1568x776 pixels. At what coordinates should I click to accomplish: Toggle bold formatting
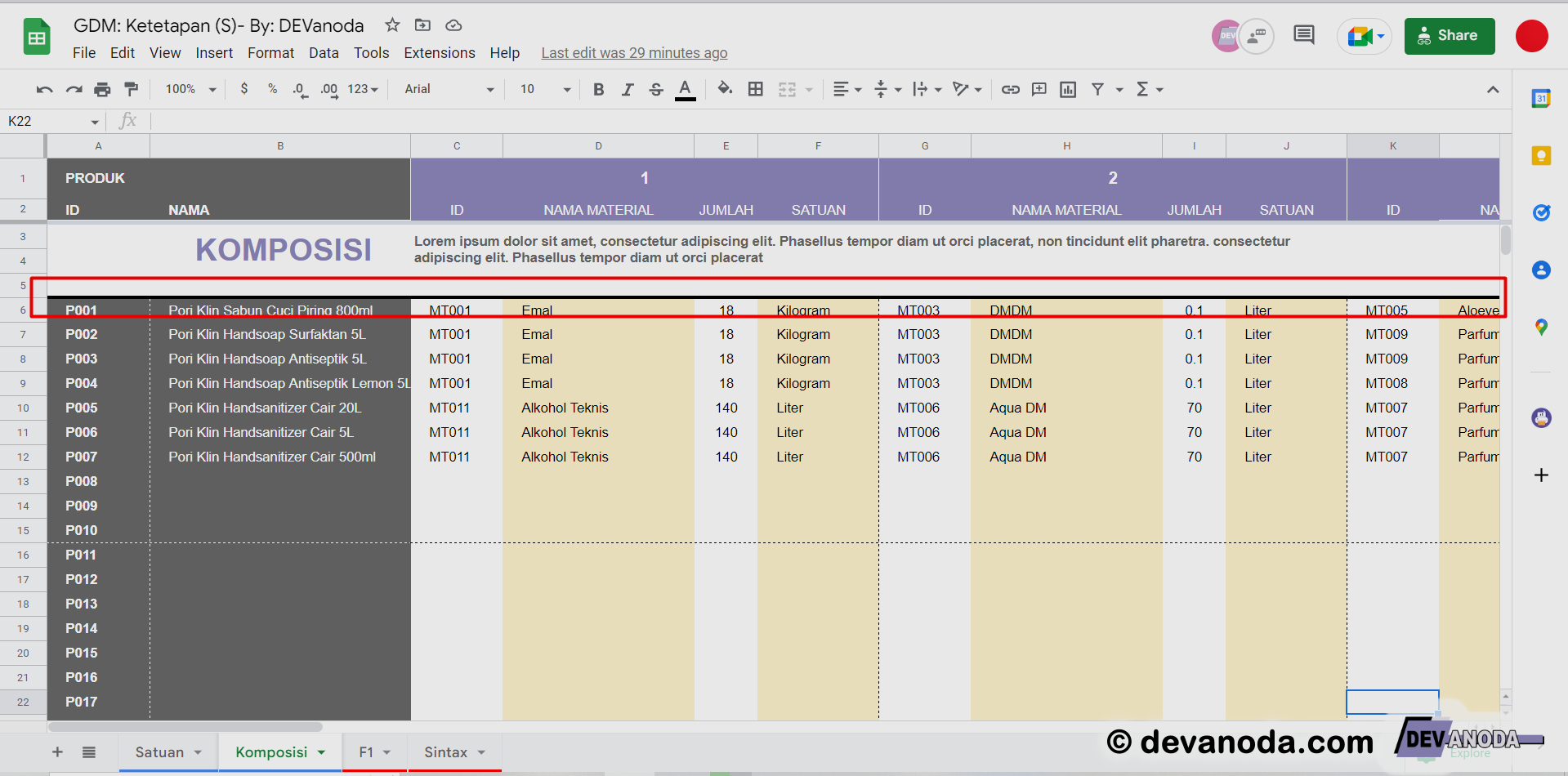pyautogui.click(x=598, y=89)
